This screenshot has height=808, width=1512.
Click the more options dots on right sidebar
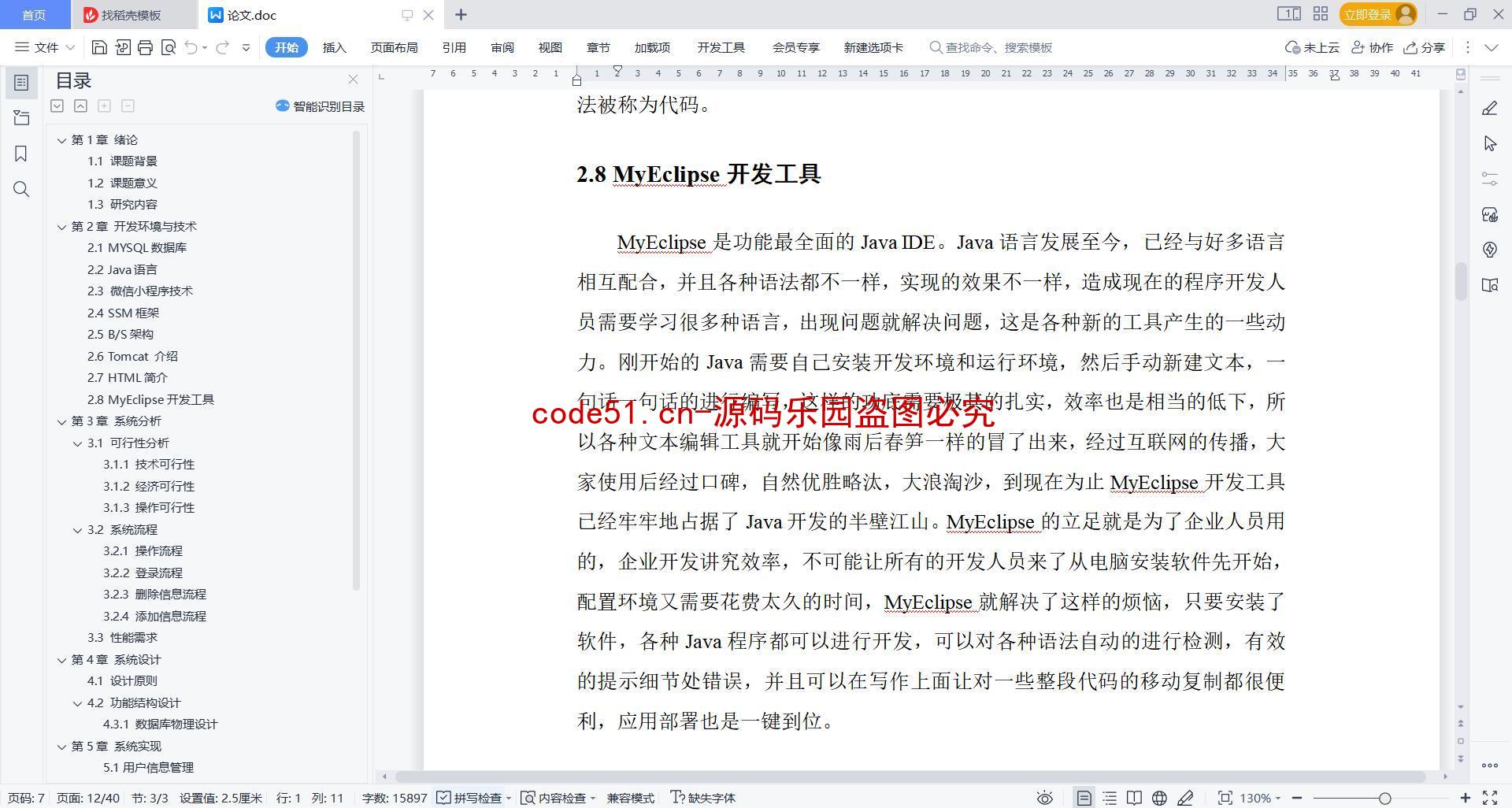[x=1490, y=765]
